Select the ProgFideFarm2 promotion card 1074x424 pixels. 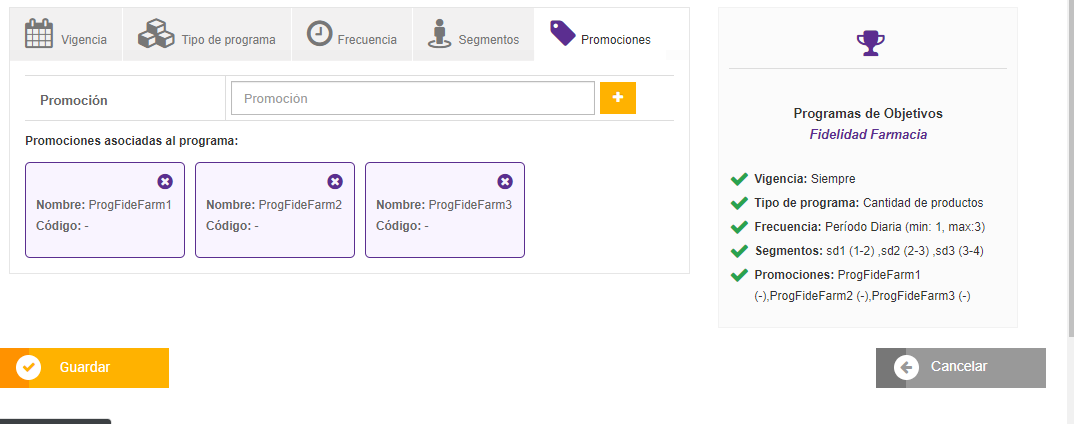[x=275, y=216]
